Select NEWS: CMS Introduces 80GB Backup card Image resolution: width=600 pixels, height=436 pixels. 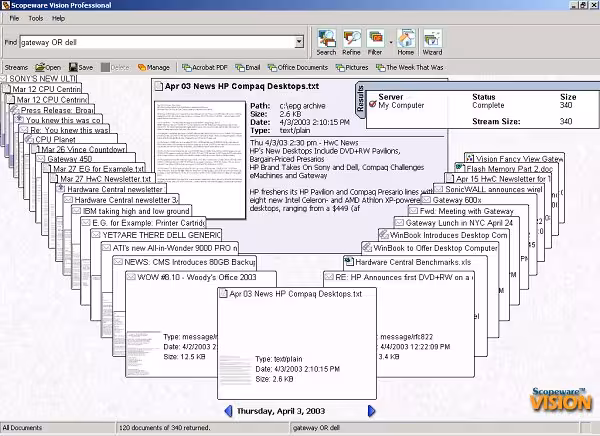(x=184, y=262)
